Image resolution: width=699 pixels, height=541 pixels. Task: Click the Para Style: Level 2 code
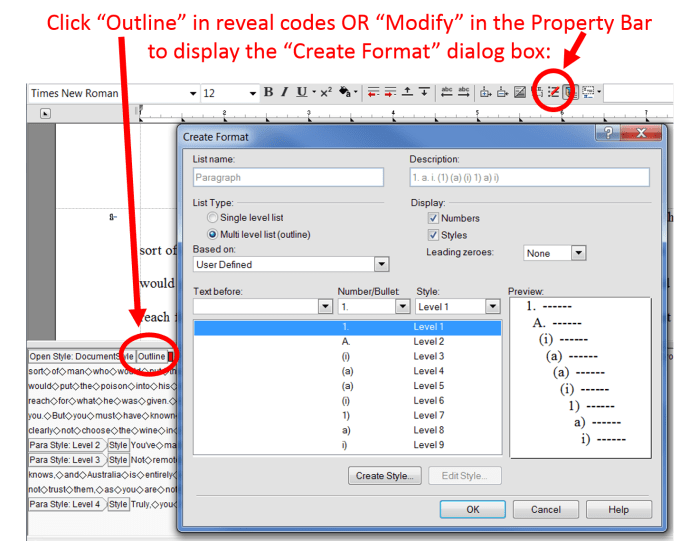(65, 445)
